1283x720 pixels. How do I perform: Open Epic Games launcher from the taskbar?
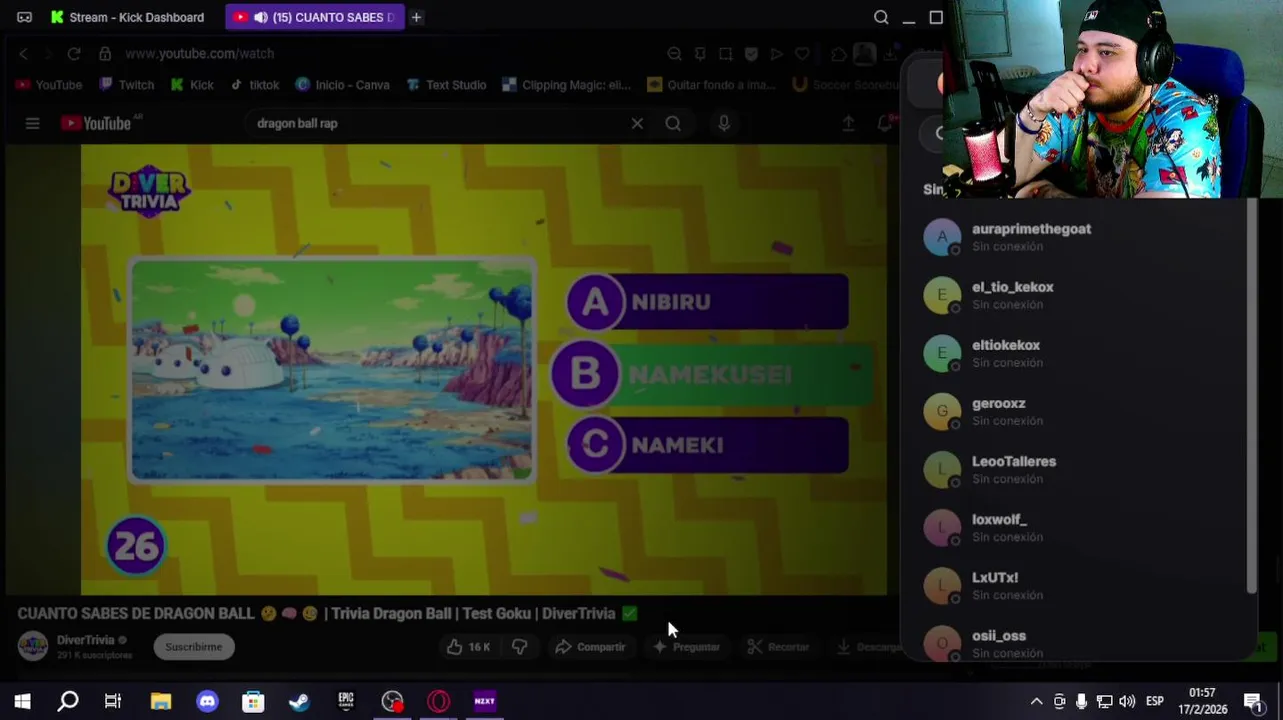click(346, 701)
